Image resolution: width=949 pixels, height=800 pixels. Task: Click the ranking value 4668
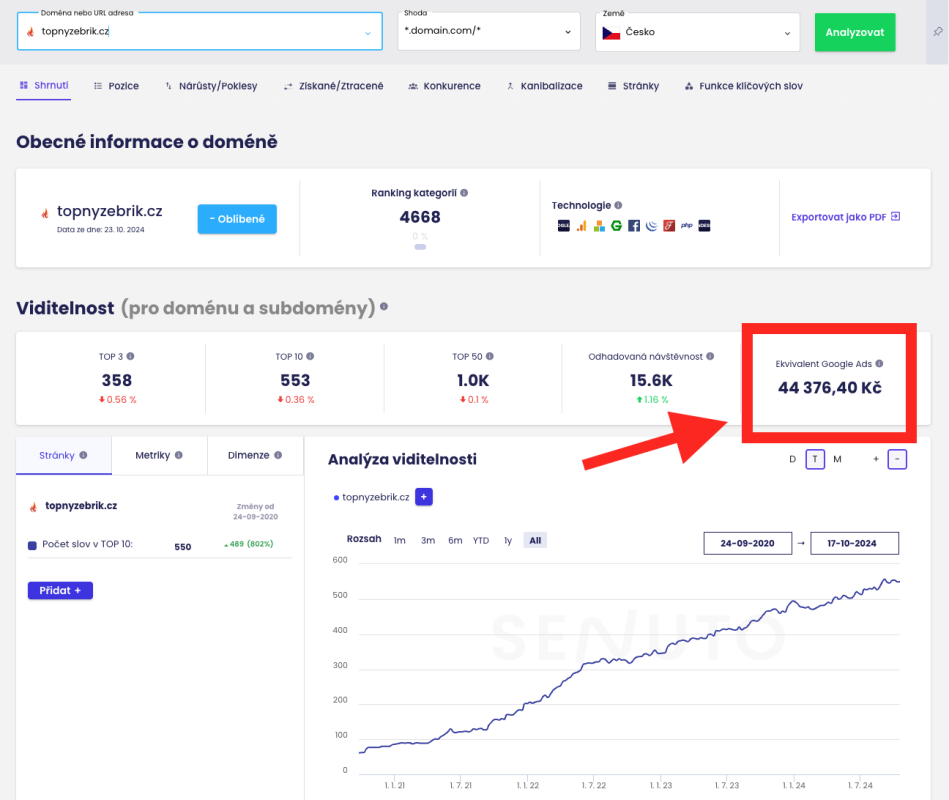[x=420, y=217]
